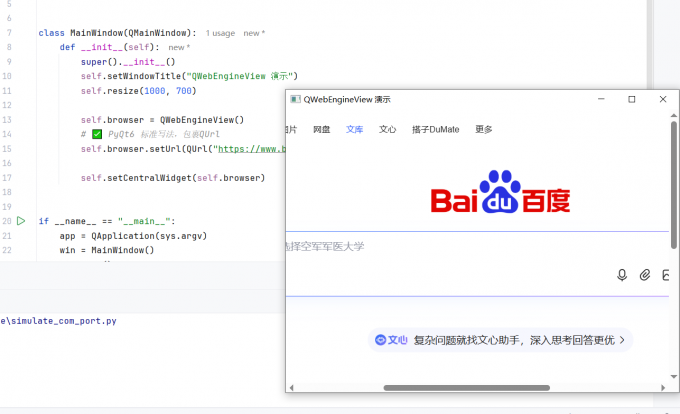
Task: Click 'app = QApplication(sys.argv)' text
Action: 133,236
